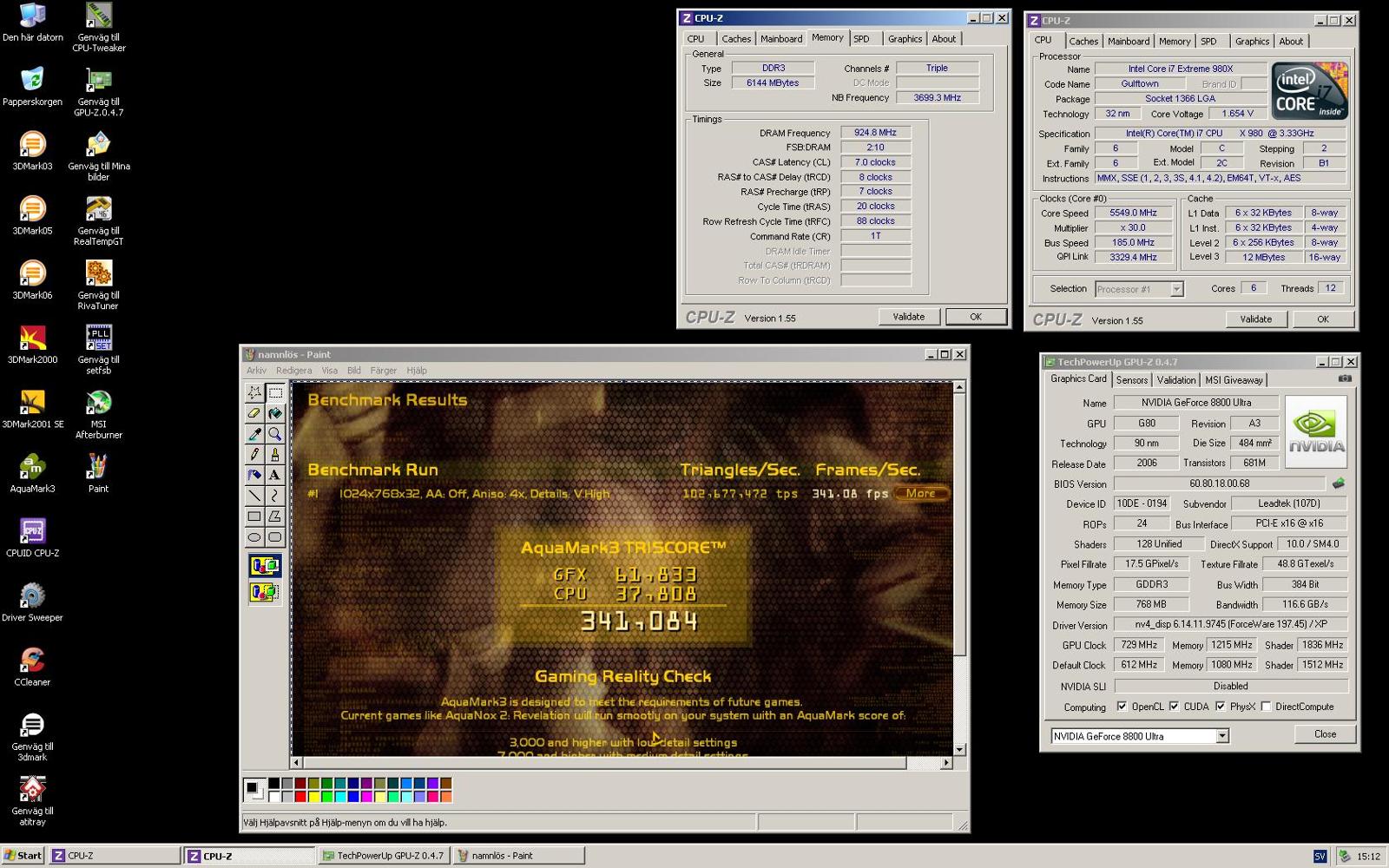This screenshot has height=868, width=1389.
Task: Click the Start button on the taskbar
Action: [23, 856]
